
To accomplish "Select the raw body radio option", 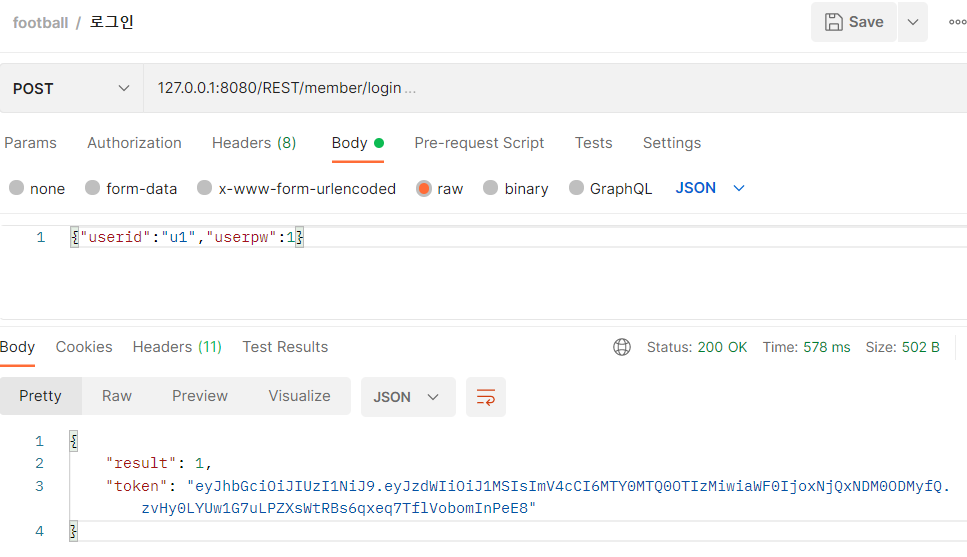I will 424,188.
